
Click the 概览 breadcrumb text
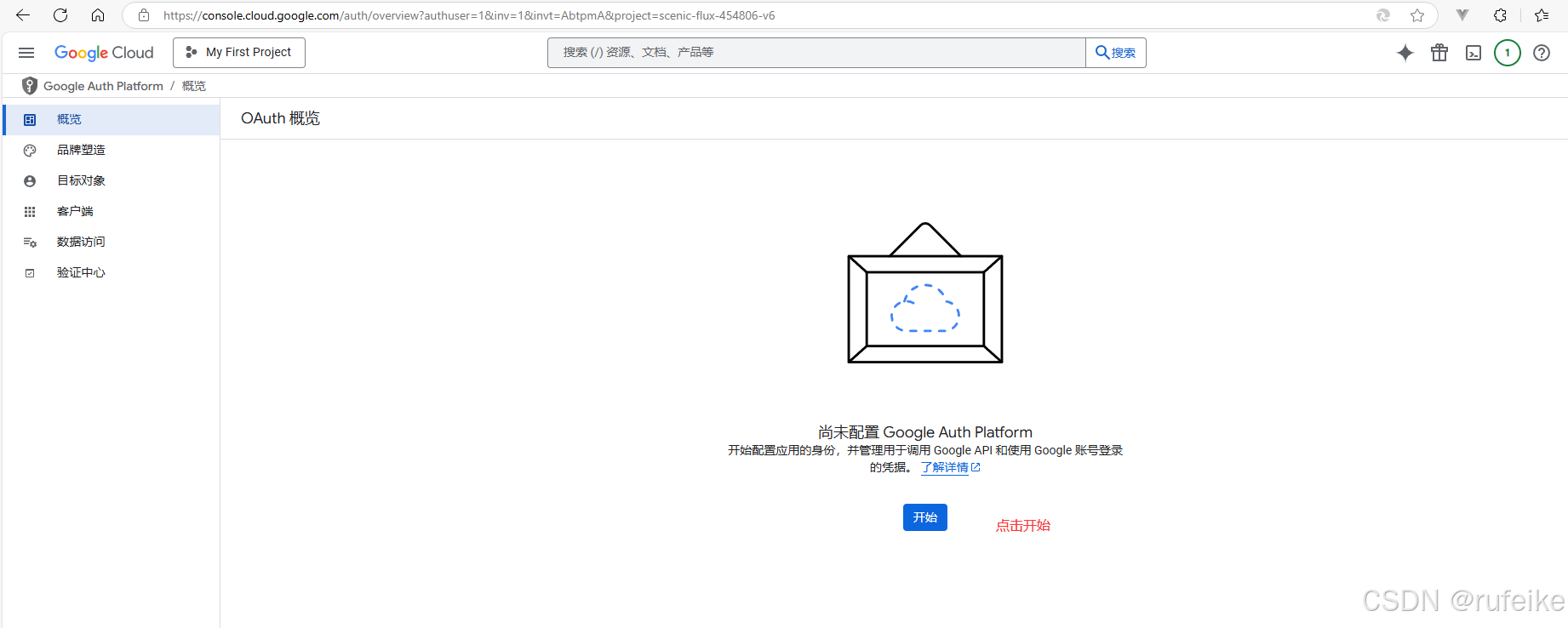pyautogui.click(x=194, y=86)
